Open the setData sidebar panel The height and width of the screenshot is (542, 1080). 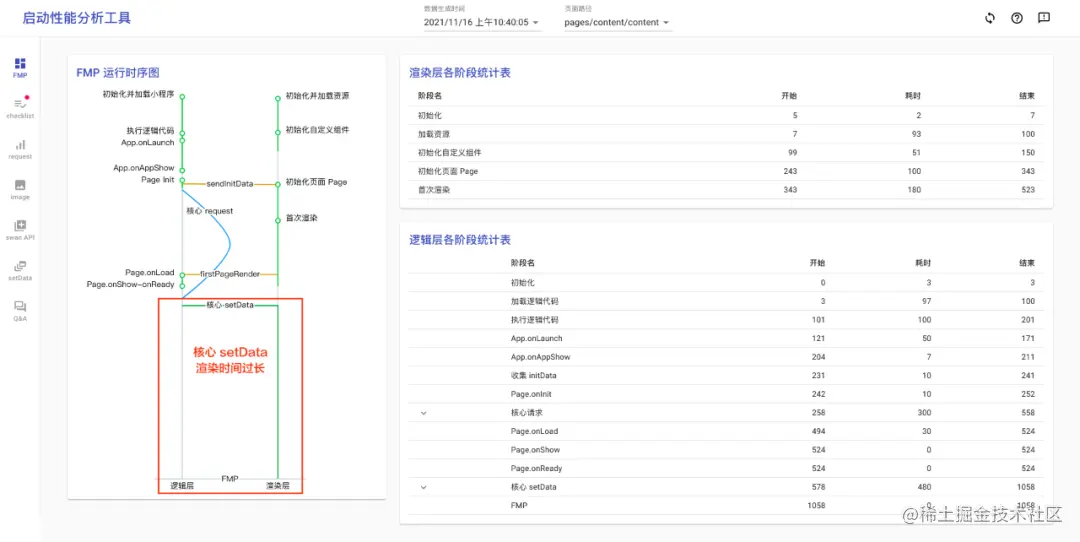[20, 271]
